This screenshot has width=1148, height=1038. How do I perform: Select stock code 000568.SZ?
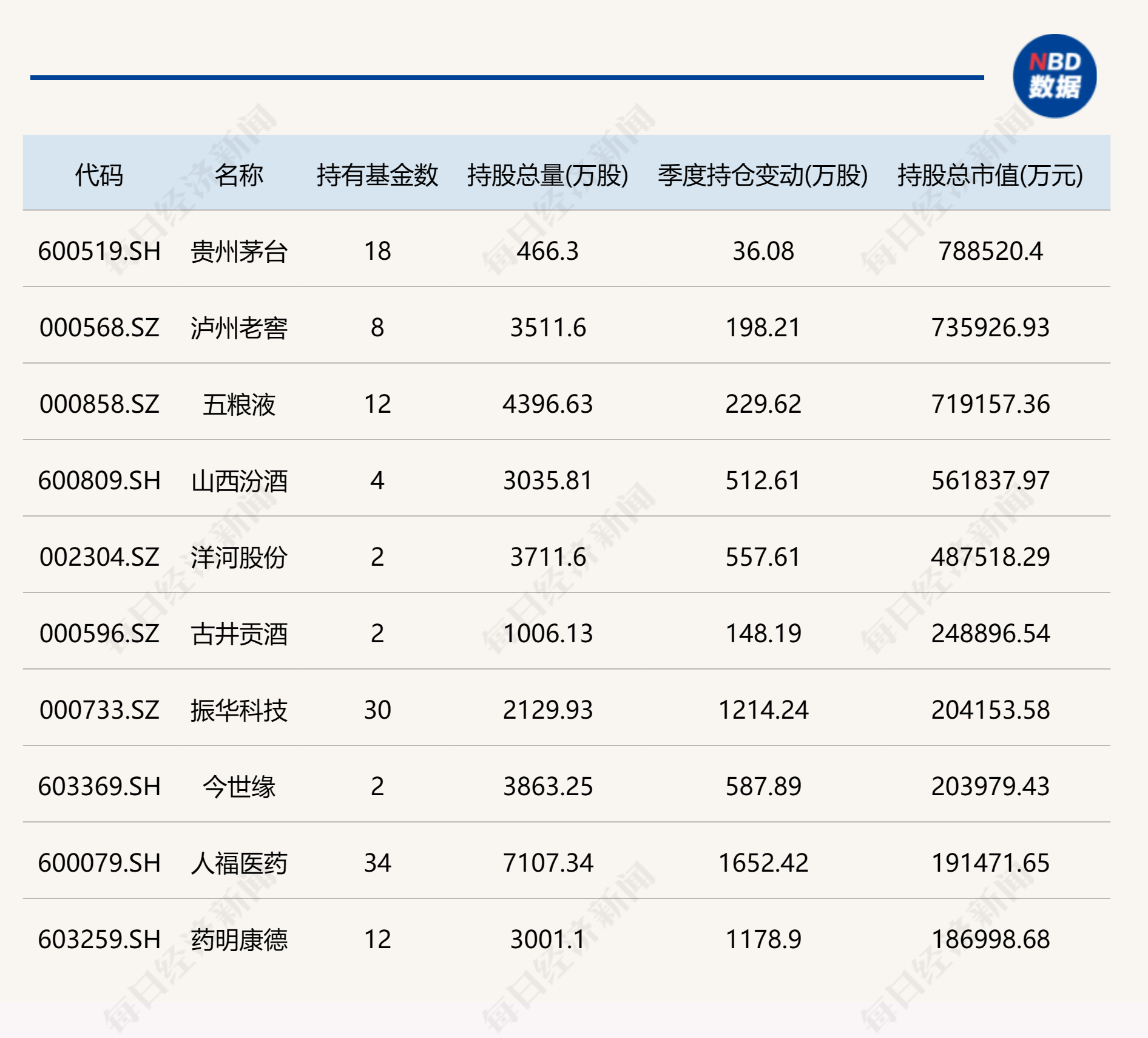pyautogui.click(x=100, y=327)
